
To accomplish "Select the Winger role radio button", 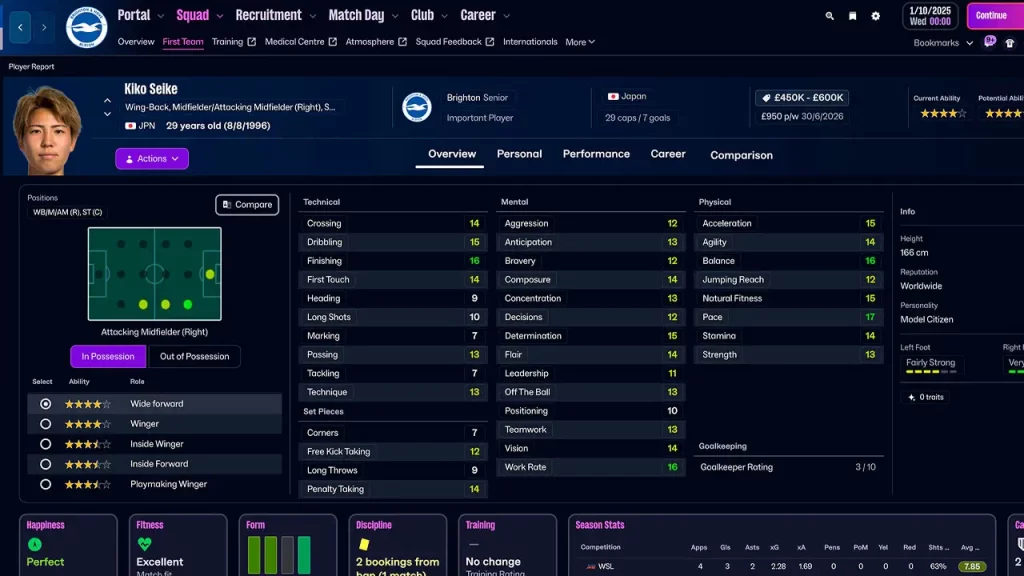I will (44, 424).
